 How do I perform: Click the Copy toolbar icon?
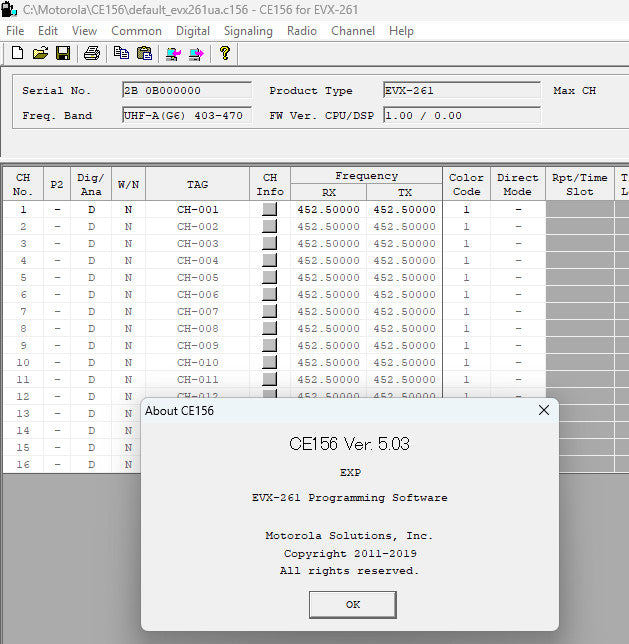click(121, 53)
